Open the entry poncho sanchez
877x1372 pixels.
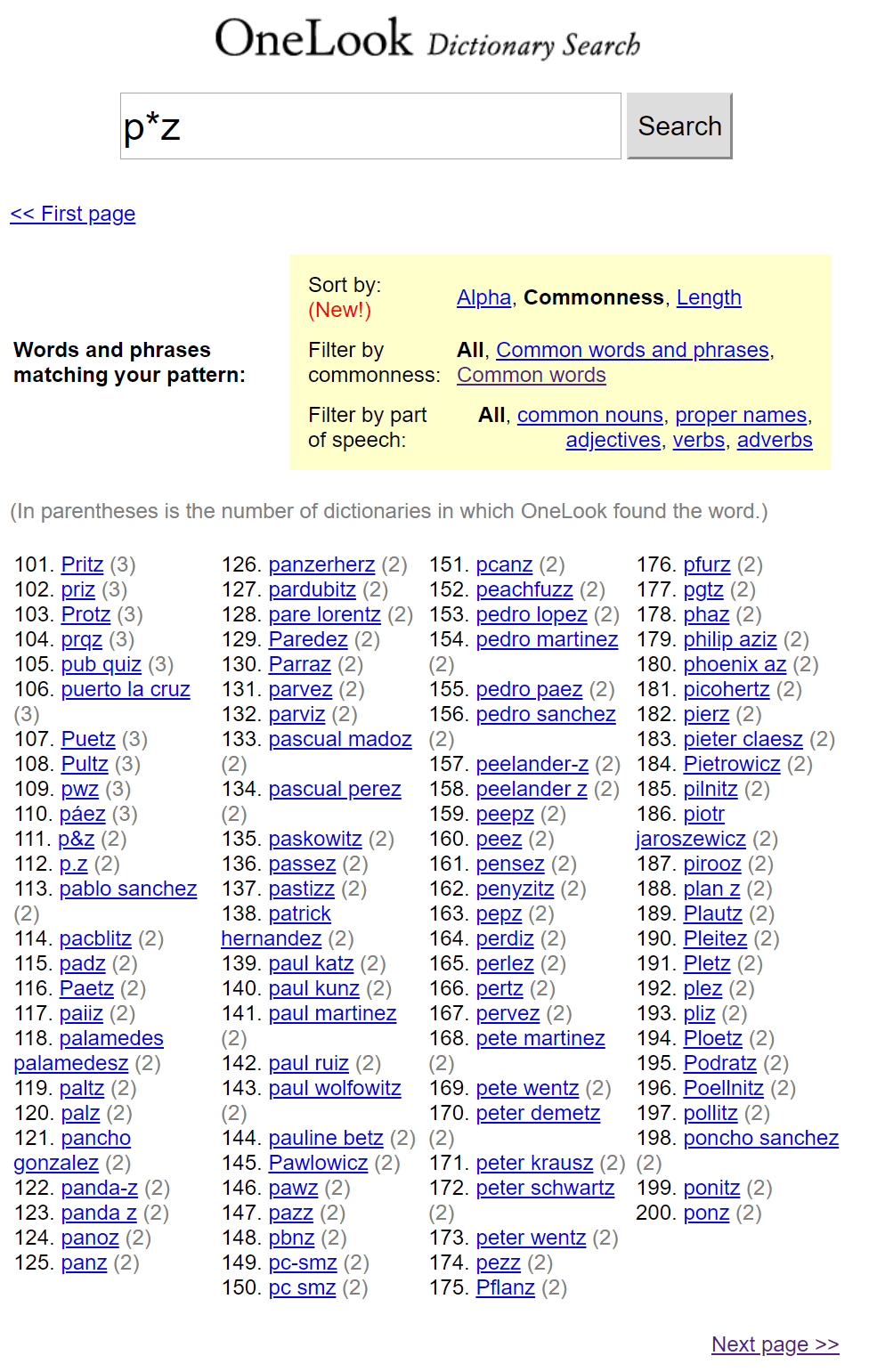click(x=761, y=1138)
